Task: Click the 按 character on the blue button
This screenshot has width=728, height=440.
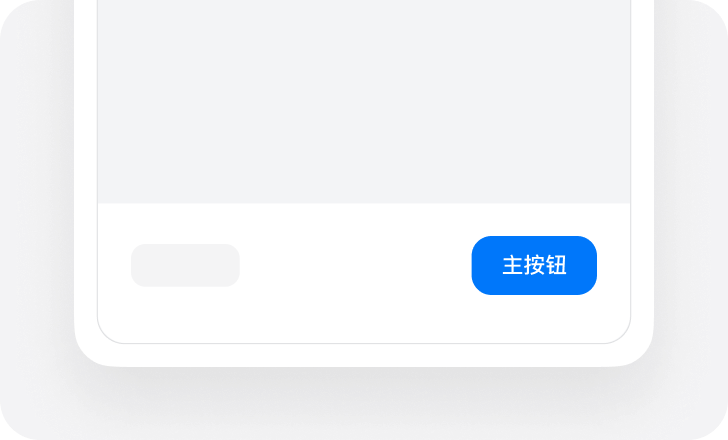Action: 534,265
